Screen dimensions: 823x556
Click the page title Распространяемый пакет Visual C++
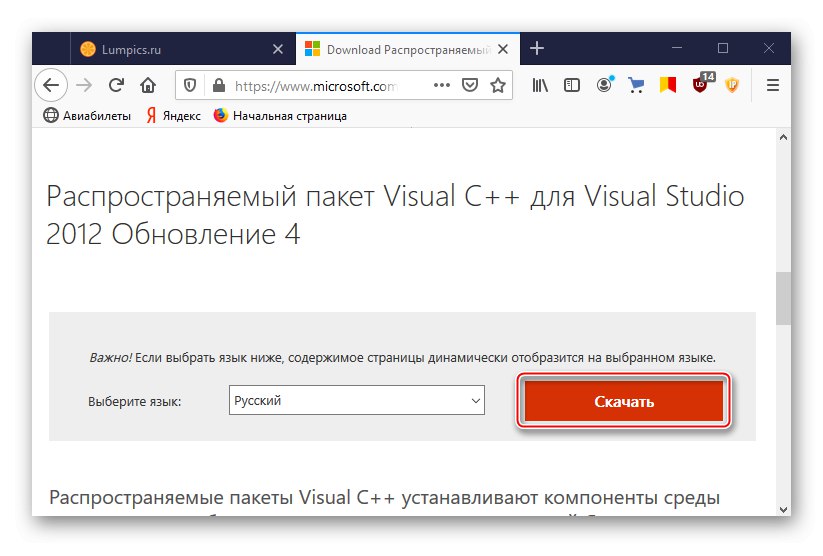click(x=396, y=215)
